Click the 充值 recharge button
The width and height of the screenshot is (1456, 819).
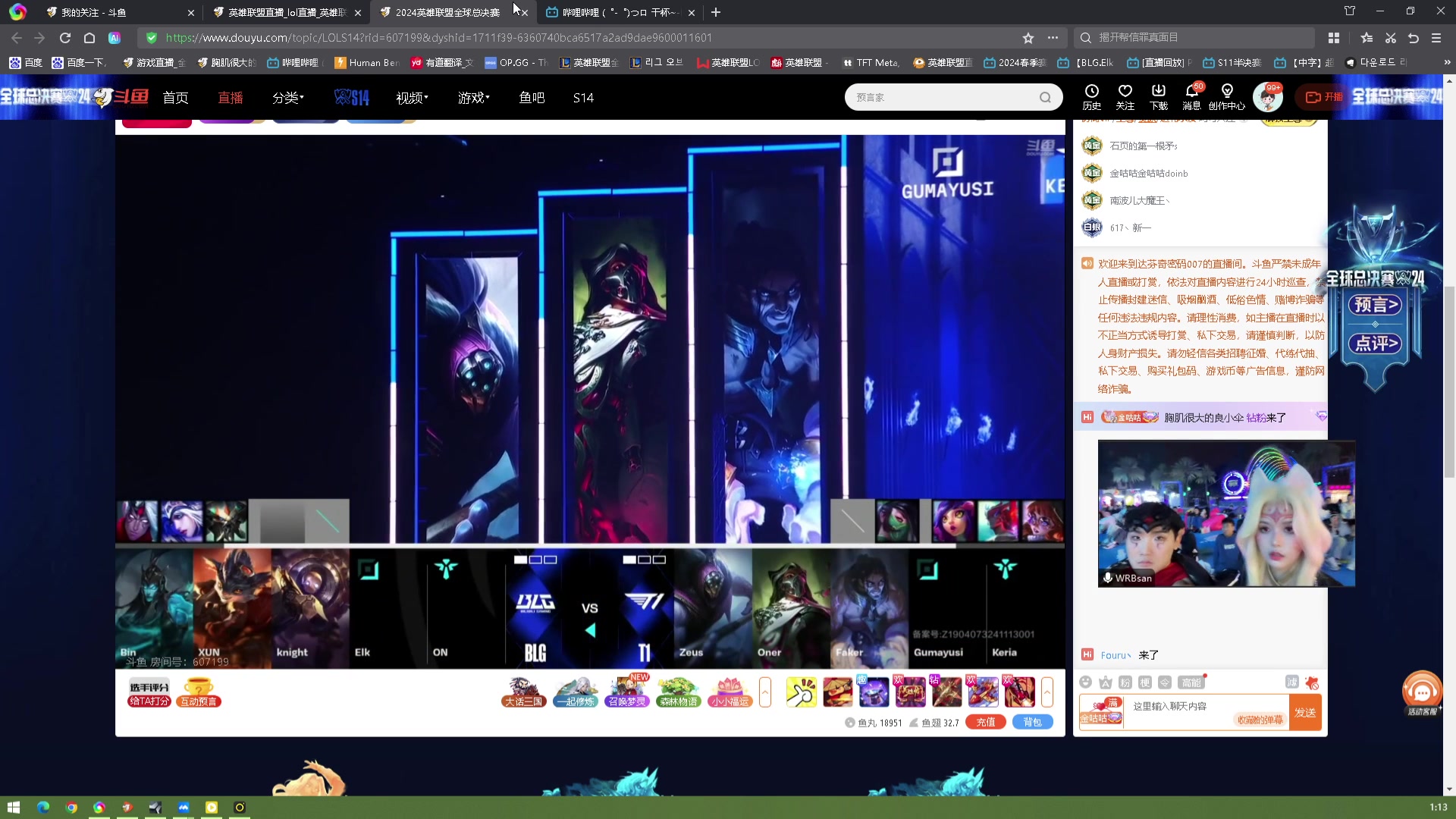[985, 722]
